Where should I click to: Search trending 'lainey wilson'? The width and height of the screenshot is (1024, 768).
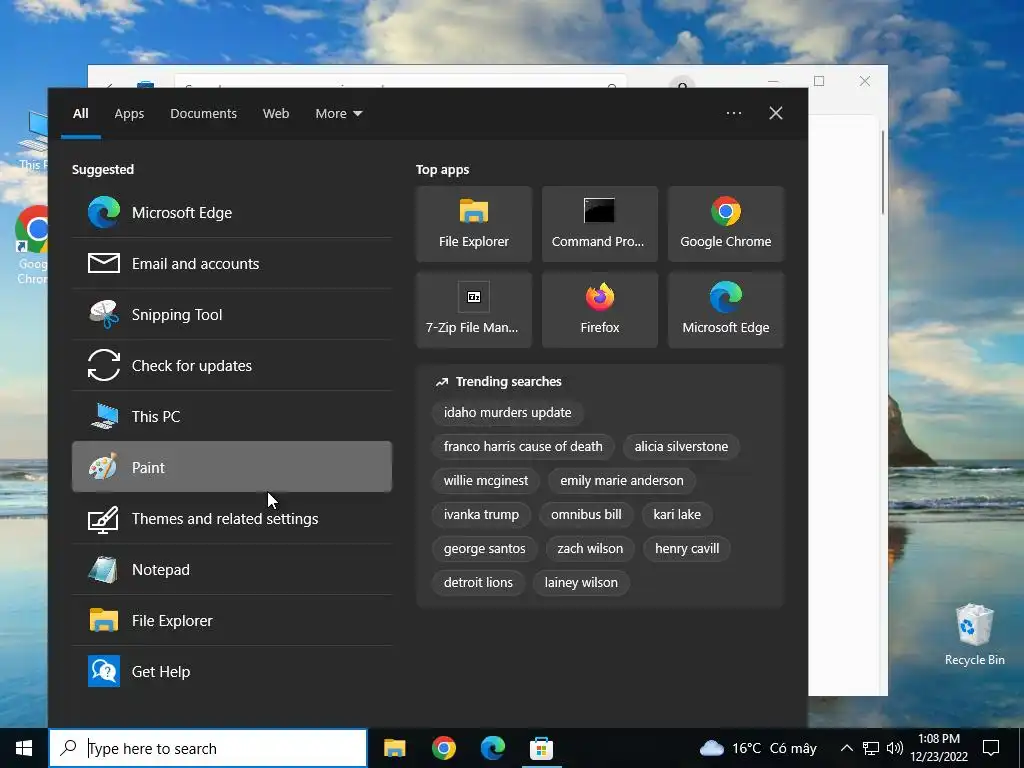coord(581,583)
